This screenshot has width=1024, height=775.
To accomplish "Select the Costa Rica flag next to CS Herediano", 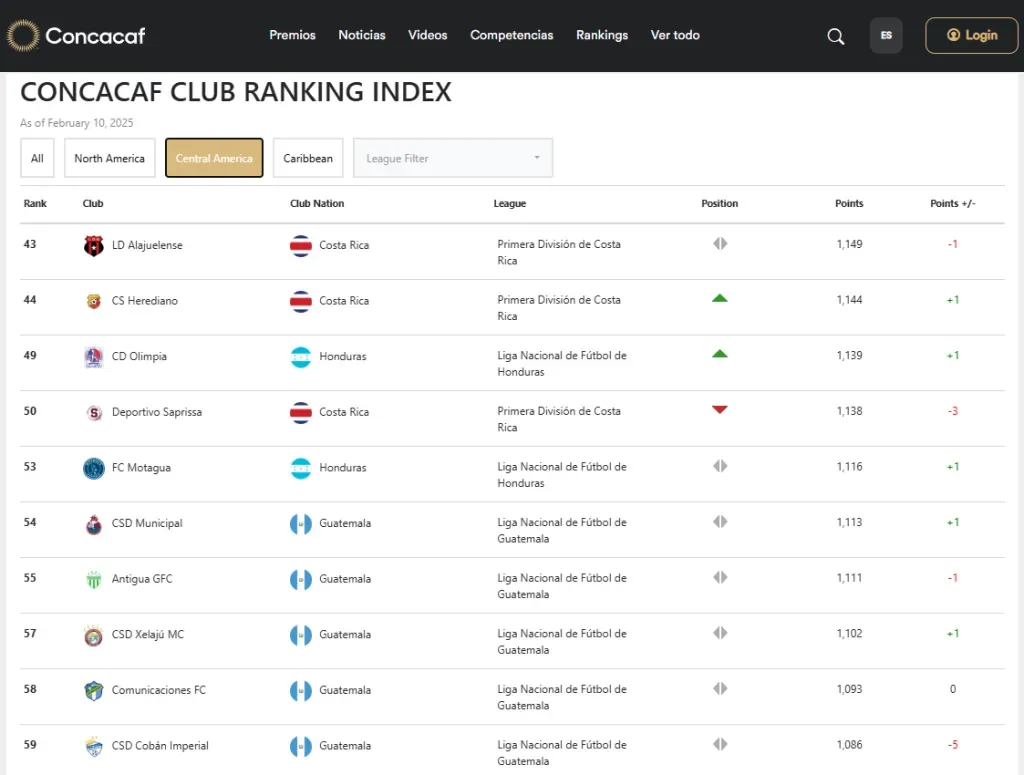I will 300,300.
